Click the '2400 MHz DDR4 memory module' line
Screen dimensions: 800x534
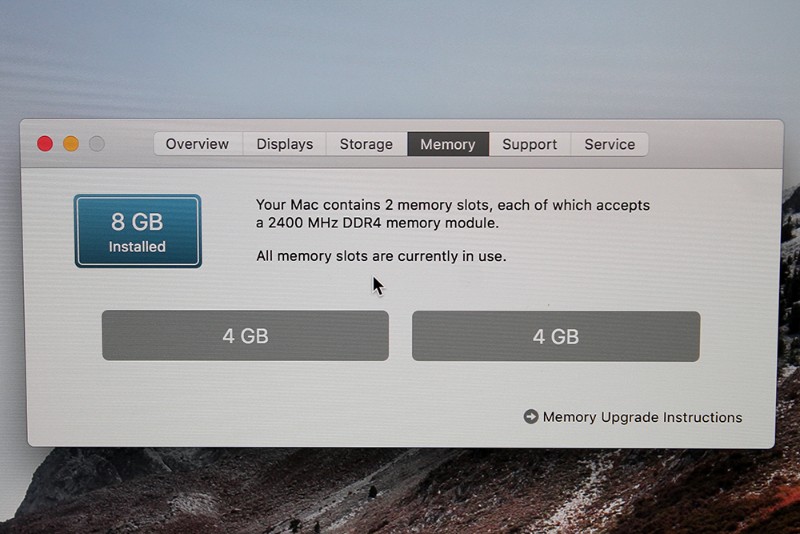click(378, 223)
